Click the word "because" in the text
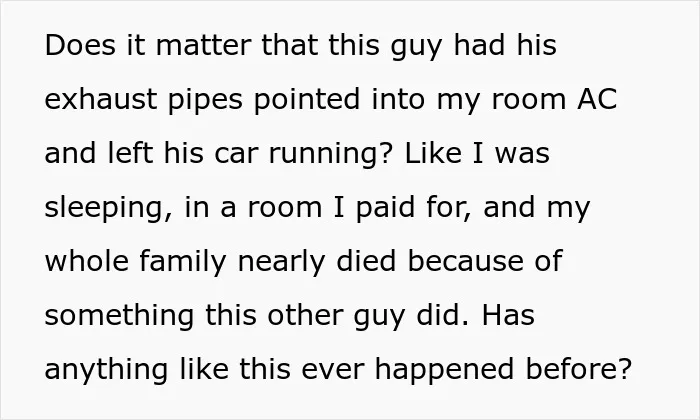This screenshot has width=700, height=420. (466, 261)
